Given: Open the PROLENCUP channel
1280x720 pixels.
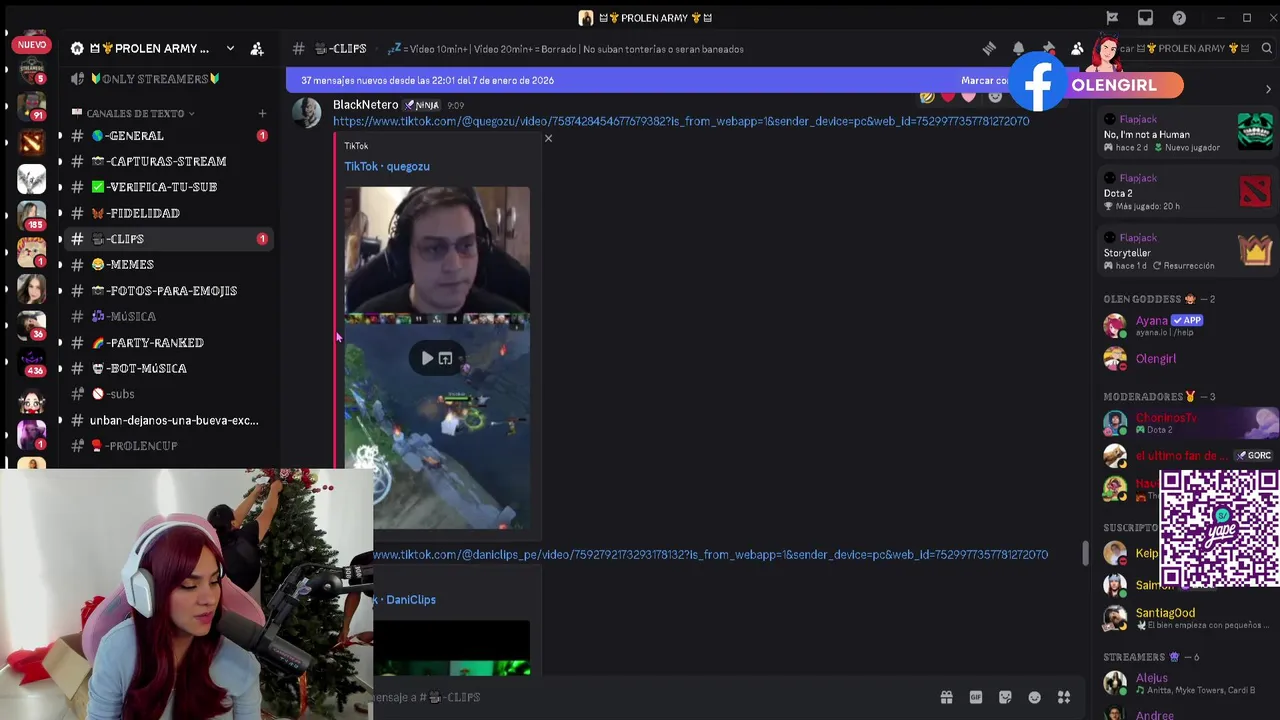Looking at the screenshot, I should tap(168, 445).
